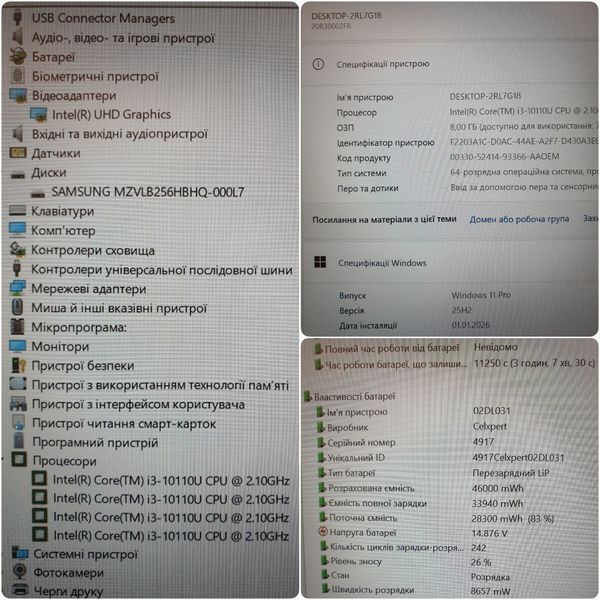
Task: Click the Швидкість розрядки value 8657 mW
Action: coord(490,591)
